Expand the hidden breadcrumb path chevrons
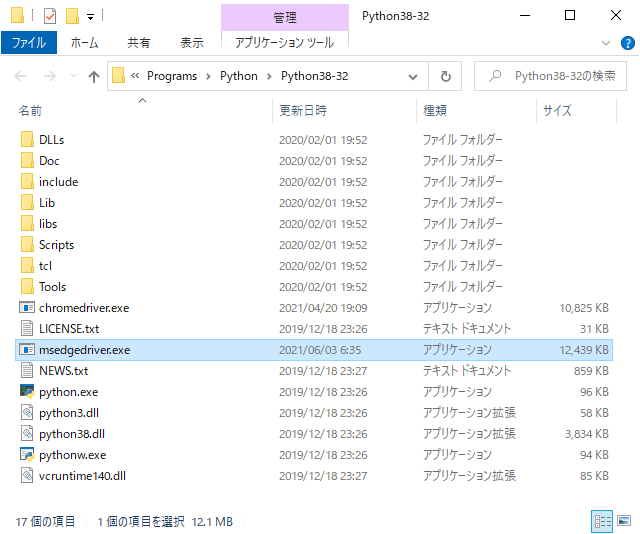Viewport: 640px width, 534px height. (135, 76)
